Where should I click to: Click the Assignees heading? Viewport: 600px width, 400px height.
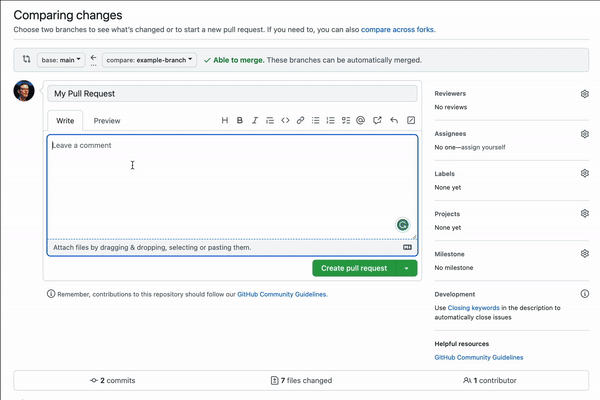click(450, 134)
